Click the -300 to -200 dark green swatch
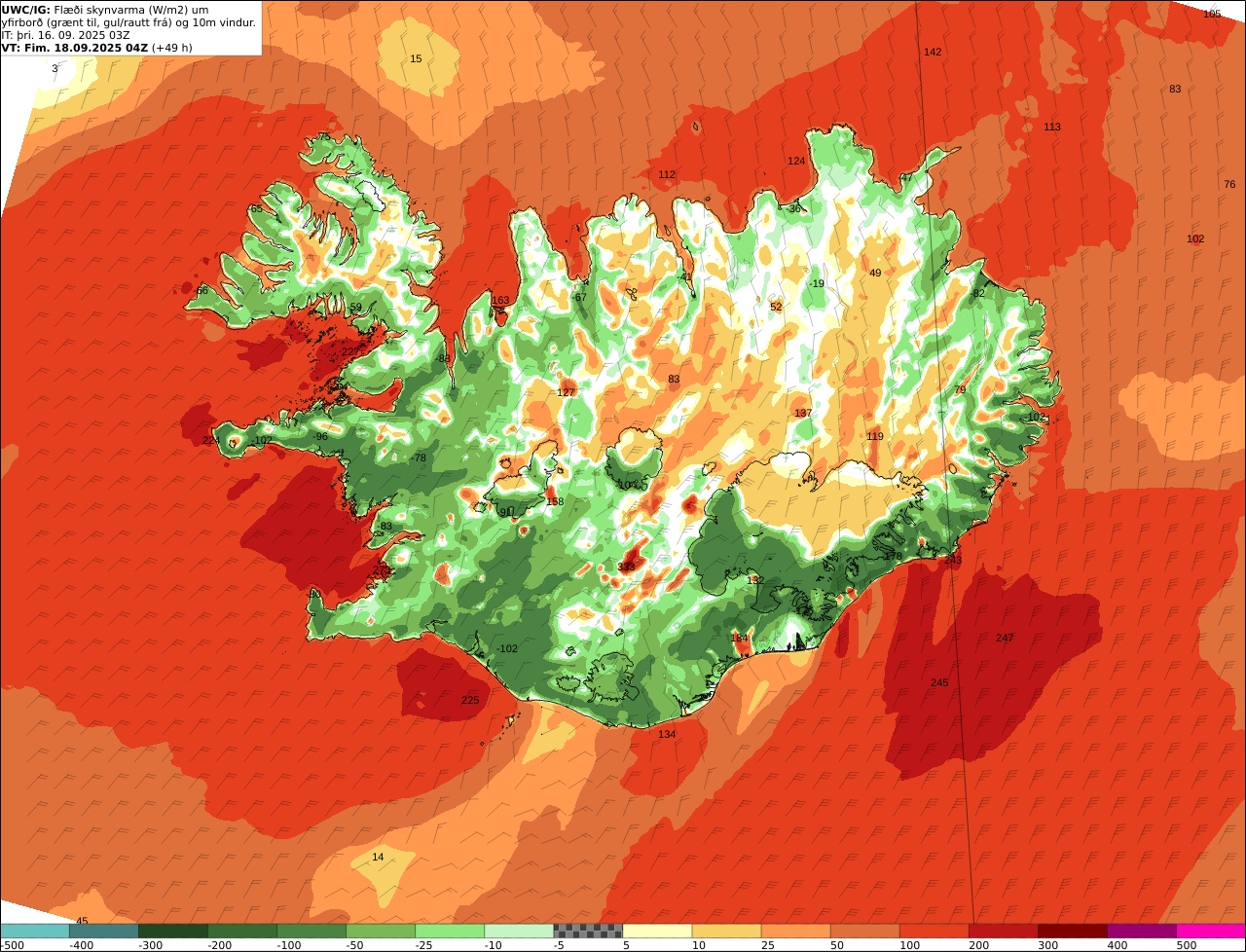Image resolution: width=1246 pixels, height=952 pixels. pos(172,931)
